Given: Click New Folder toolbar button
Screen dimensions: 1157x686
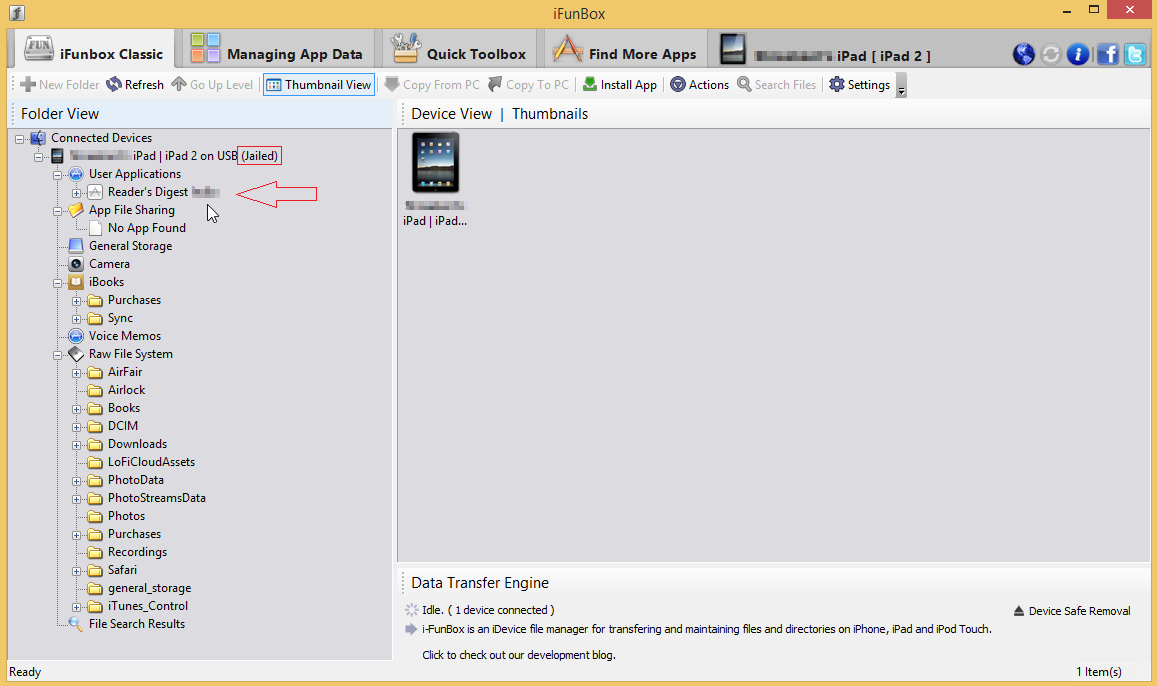Looking at the screenshot, I should pyautogui.click(x=60, y=85).
